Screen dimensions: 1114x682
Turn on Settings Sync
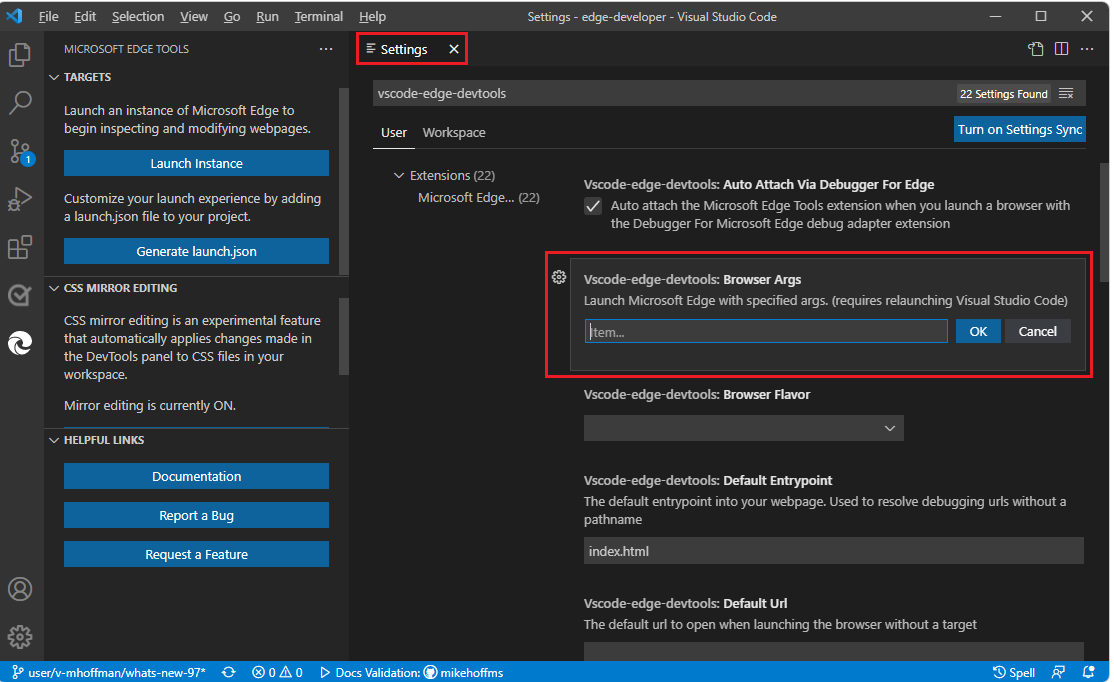[x=1019, y=128]
